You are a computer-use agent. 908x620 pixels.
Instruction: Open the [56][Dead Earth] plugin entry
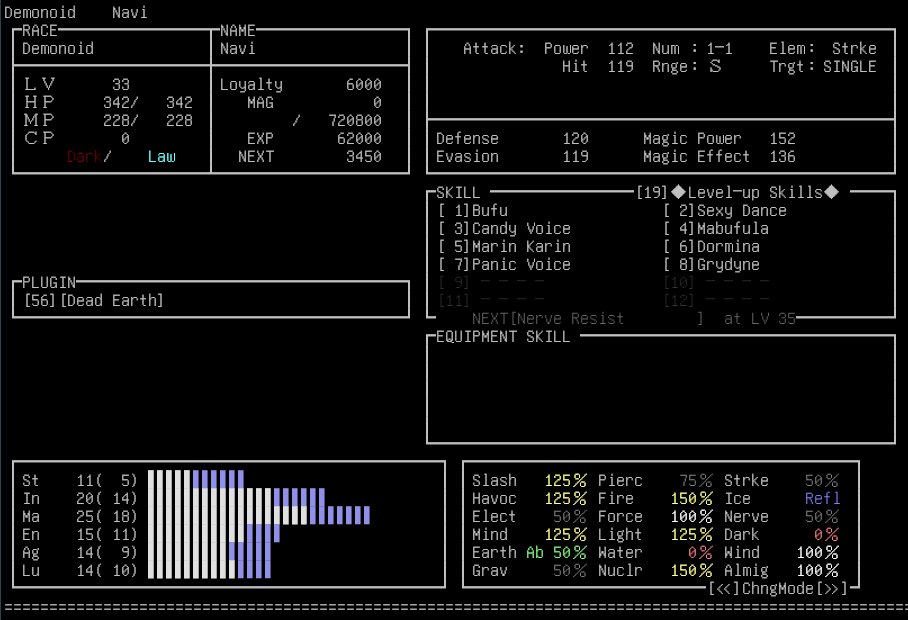click(x=94, y=300)
